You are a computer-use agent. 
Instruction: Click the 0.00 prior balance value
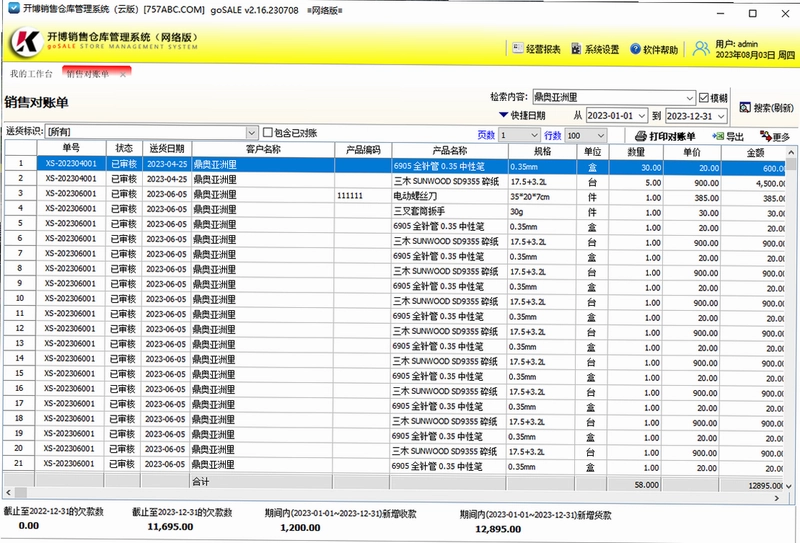pyautogui.click(x=29, y=526)
